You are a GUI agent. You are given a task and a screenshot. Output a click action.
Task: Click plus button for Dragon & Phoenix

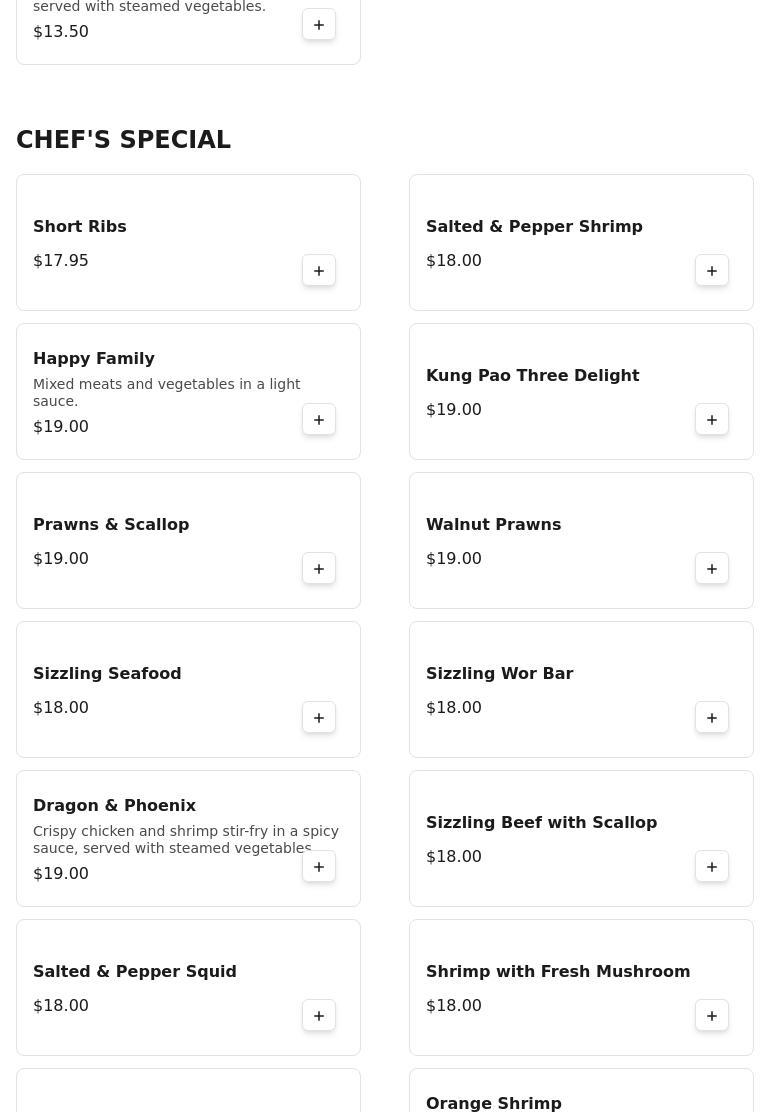319,867
